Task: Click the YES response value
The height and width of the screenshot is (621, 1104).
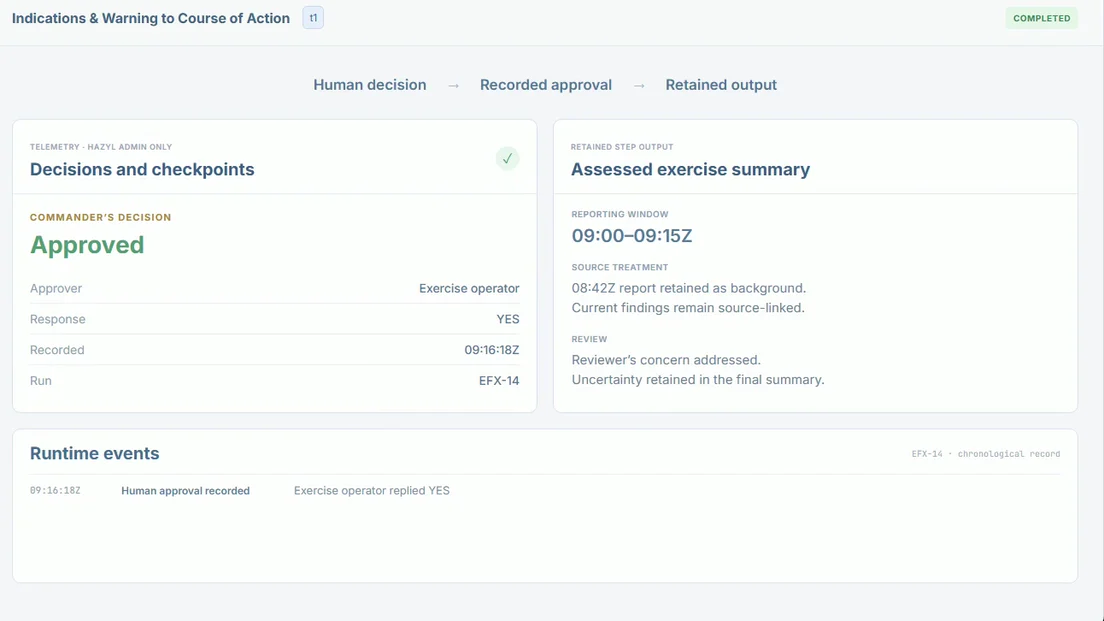Action: [x=508, y=319]
